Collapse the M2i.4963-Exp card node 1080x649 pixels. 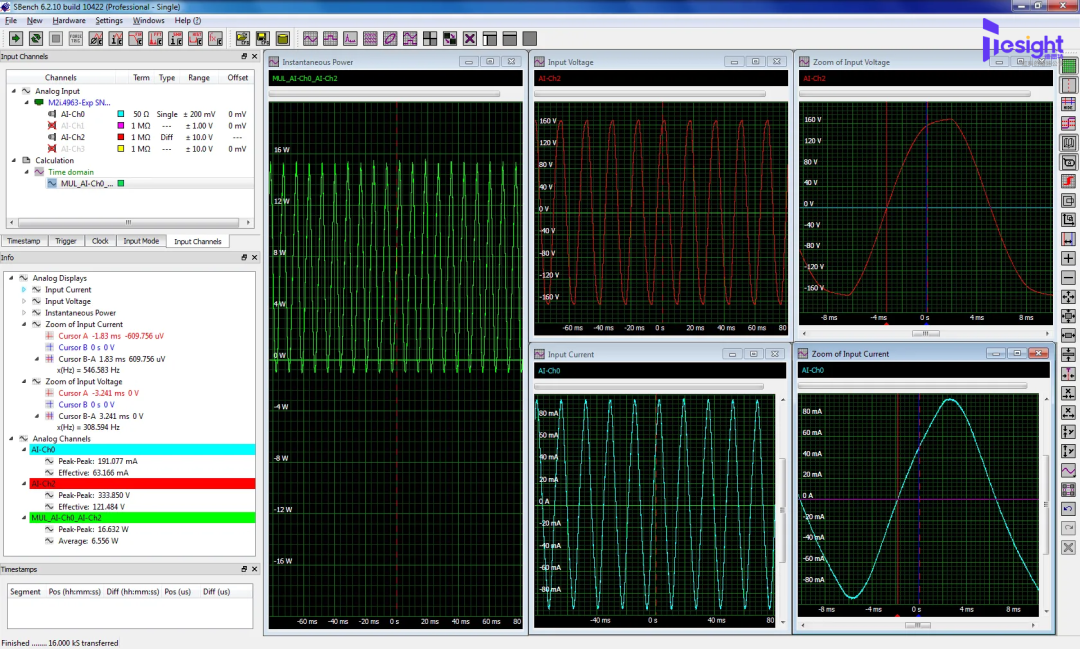point(27,103)
